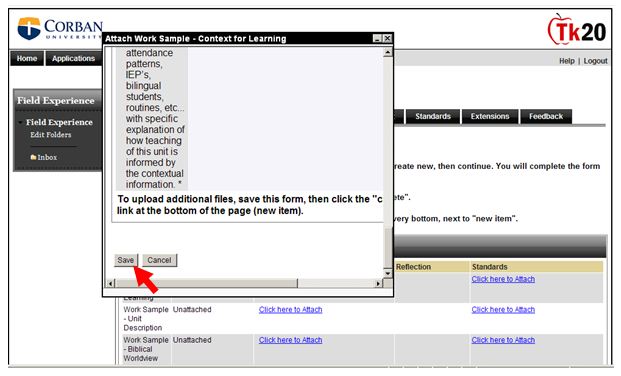Click the dialog horizontal scrollbar thumb
This screenshot has height=376, width=621.
[x=206, y=283]
